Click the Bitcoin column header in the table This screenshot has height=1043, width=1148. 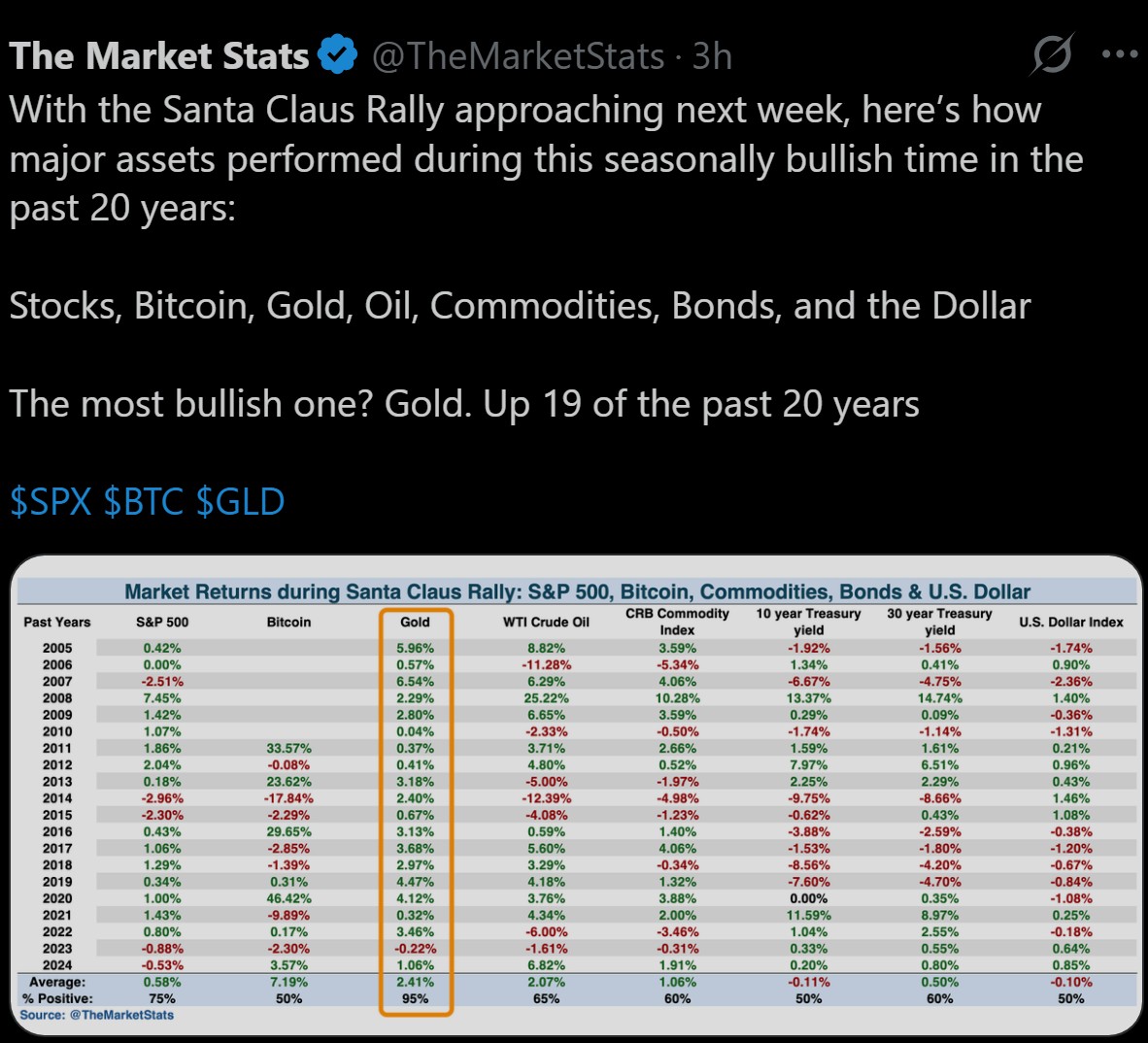(x=288, y=622)
